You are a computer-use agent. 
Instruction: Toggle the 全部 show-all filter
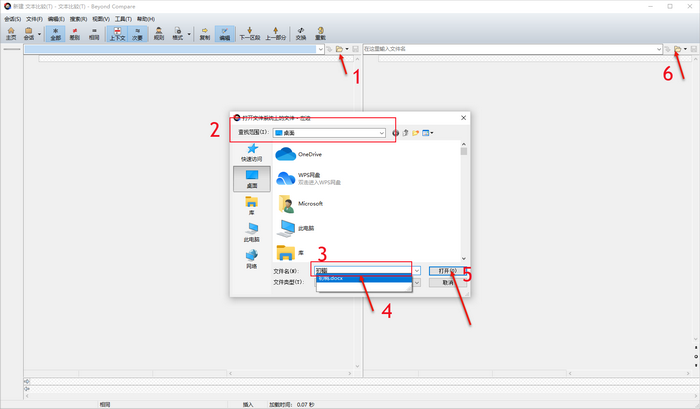click(x=55, y=33)
